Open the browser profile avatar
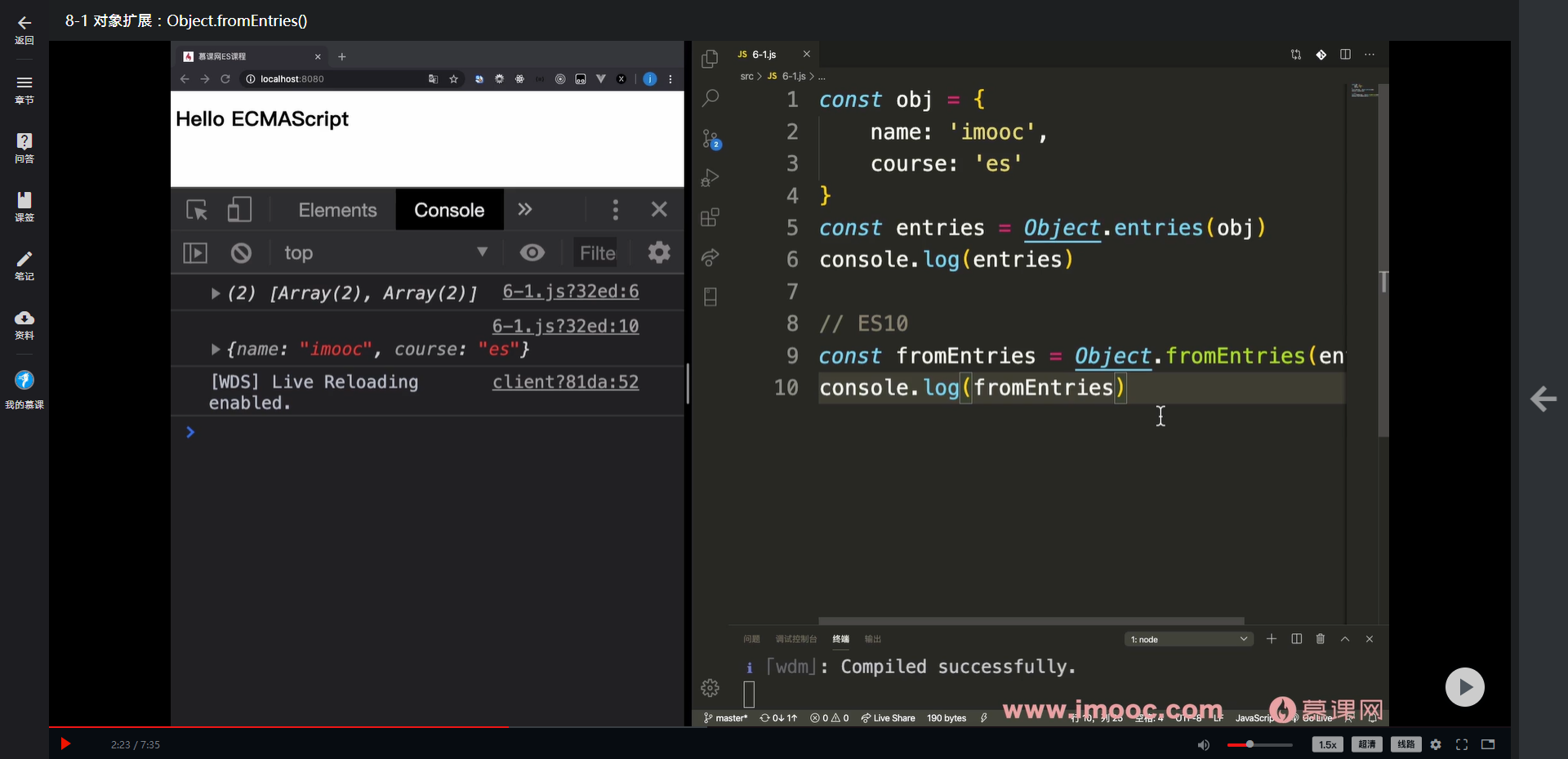 [650, 79]
